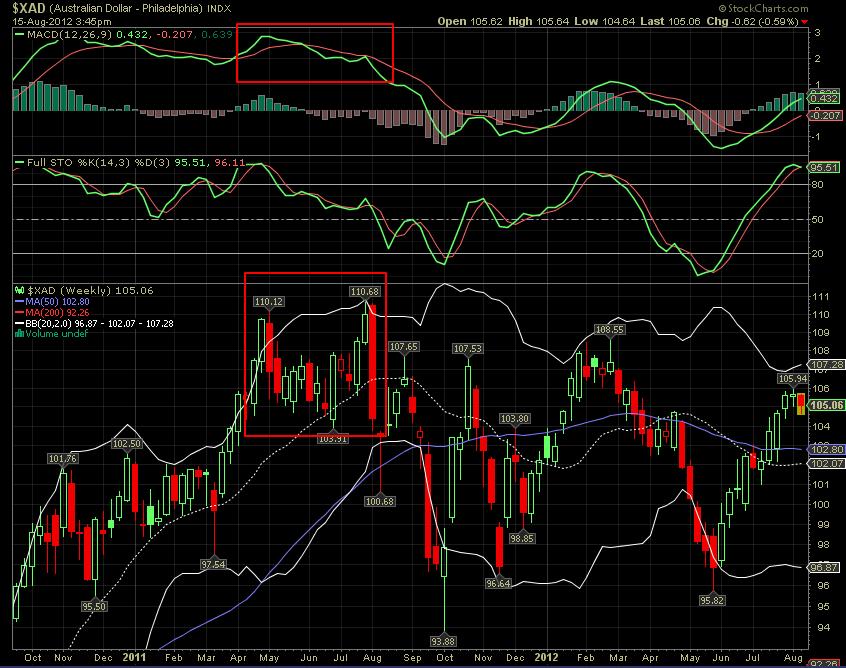Image resolution: width=846 pixels, height=668 pixels.
Task: Click the $XAD ticker symbol title
Action: click(x=29, y=8)
